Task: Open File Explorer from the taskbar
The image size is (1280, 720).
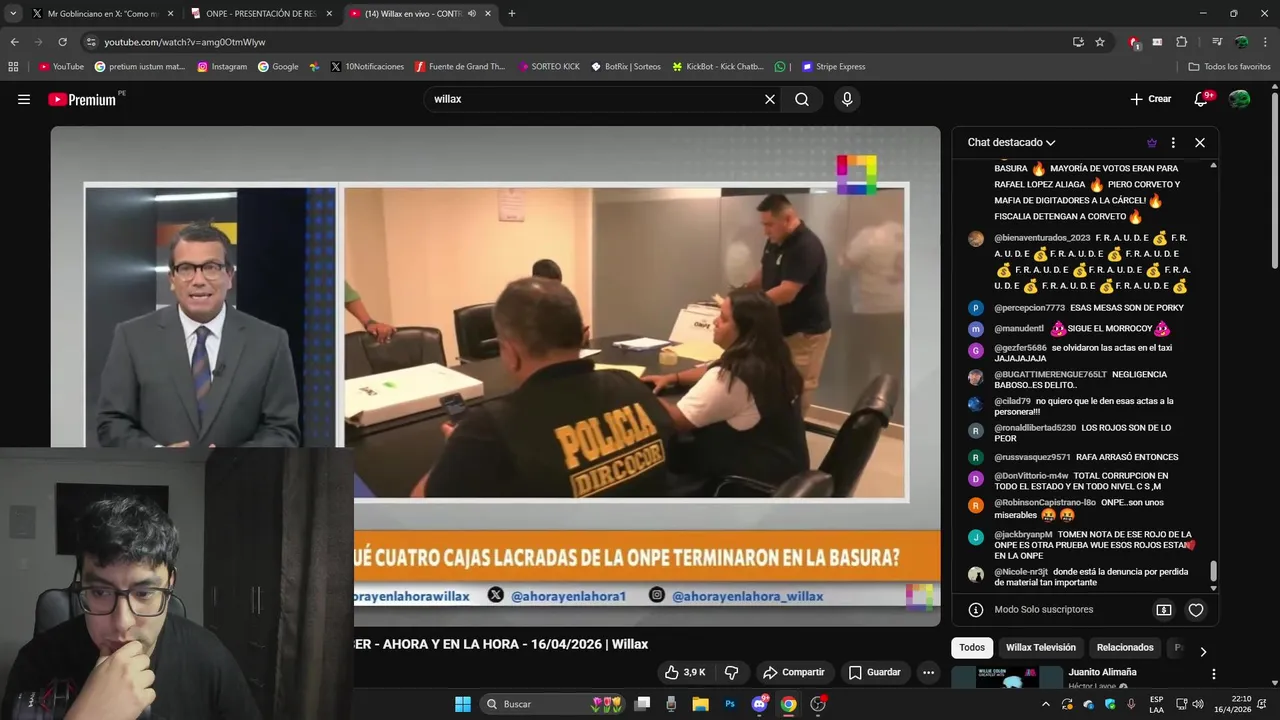Action: click(x=700, y=704)
